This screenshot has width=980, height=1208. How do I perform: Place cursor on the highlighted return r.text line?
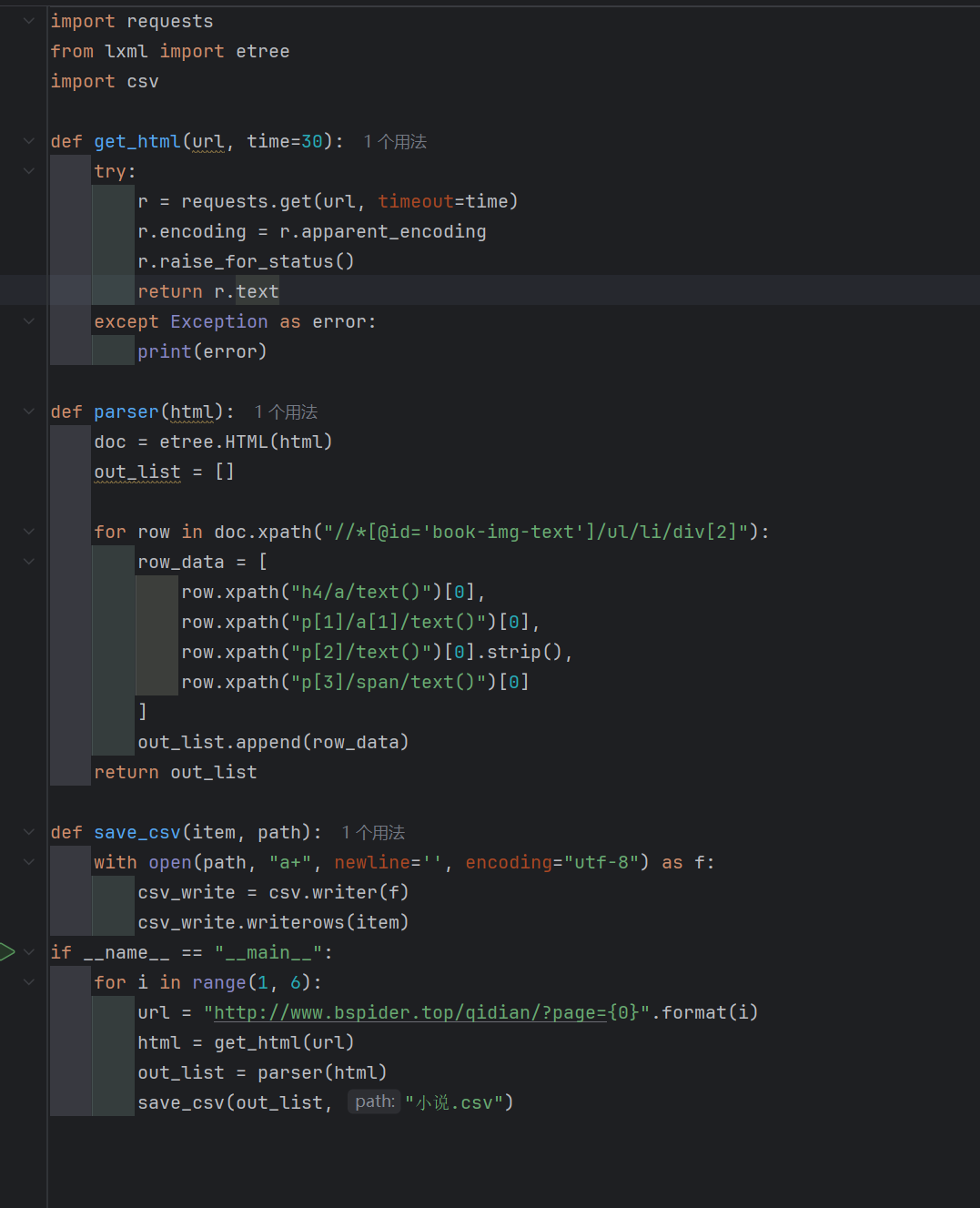[209, 290]
